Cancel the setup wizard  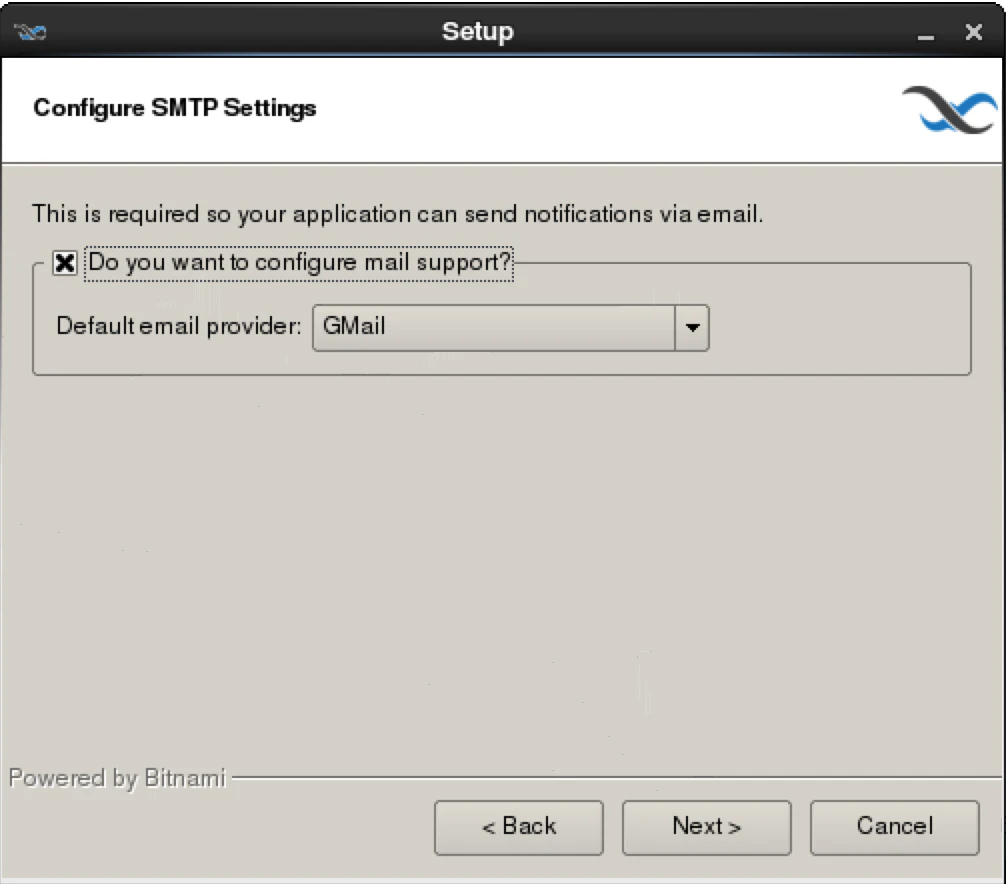pos(894,828)
